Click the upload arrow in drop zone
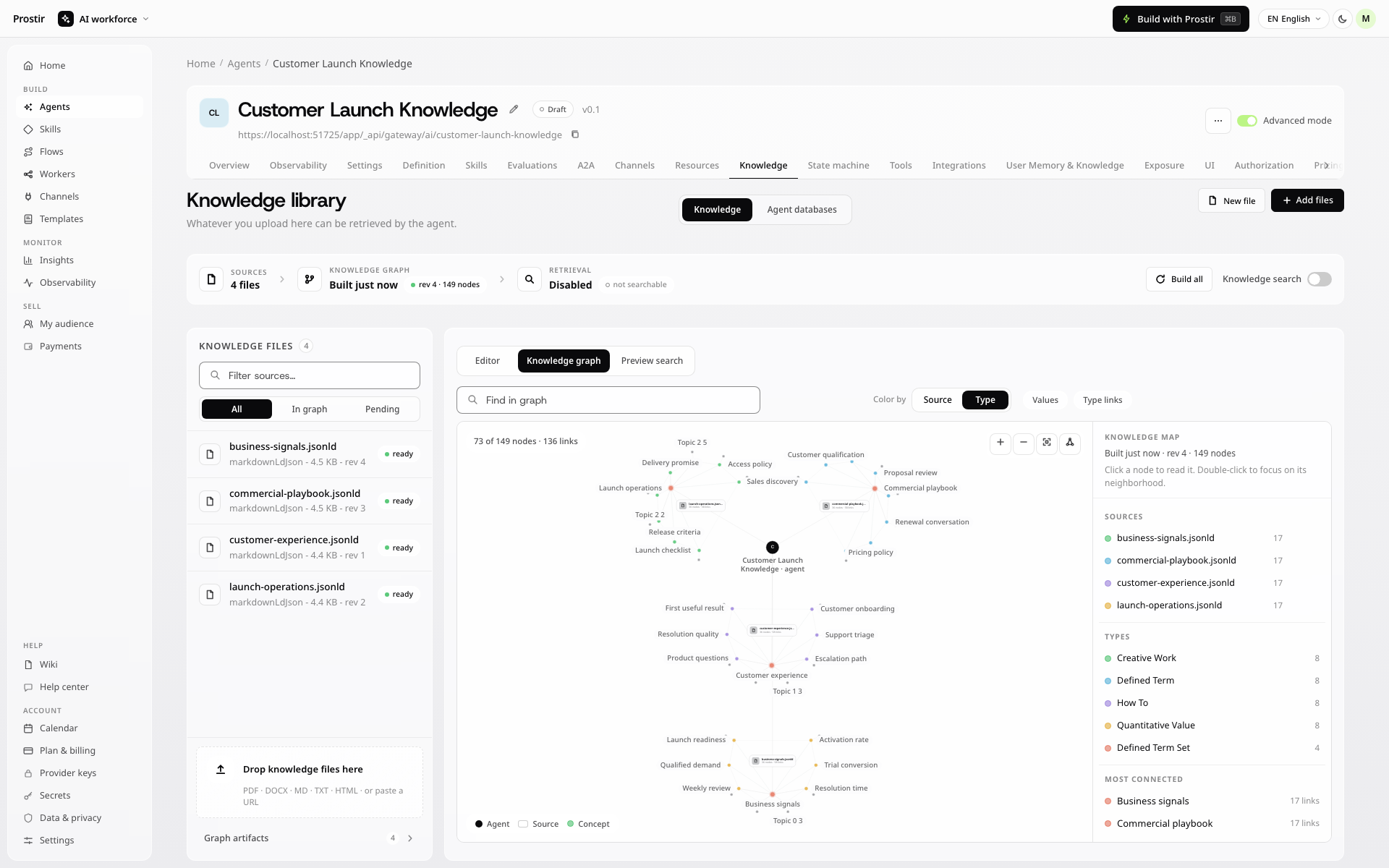1389x868 pixels. [221, 770]
